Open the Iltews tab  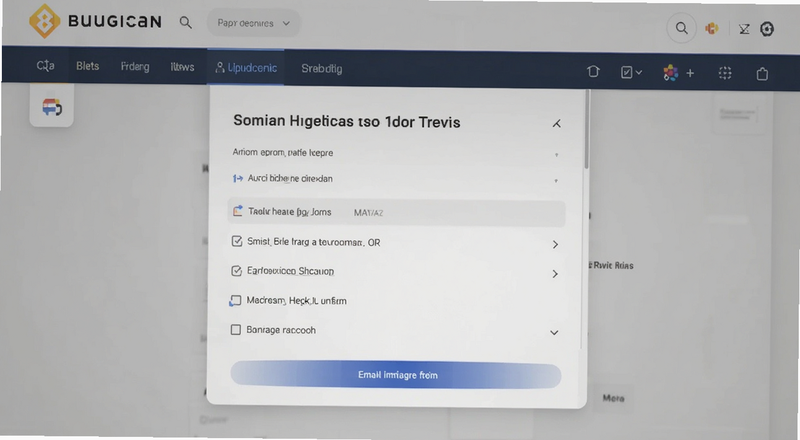pos(182,67)
